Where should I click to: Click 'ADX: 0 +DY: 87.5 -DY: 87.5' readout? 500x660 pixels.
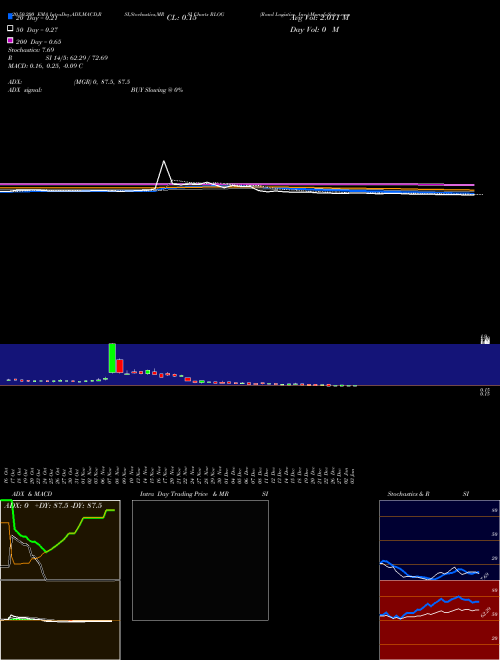point(53,506)
